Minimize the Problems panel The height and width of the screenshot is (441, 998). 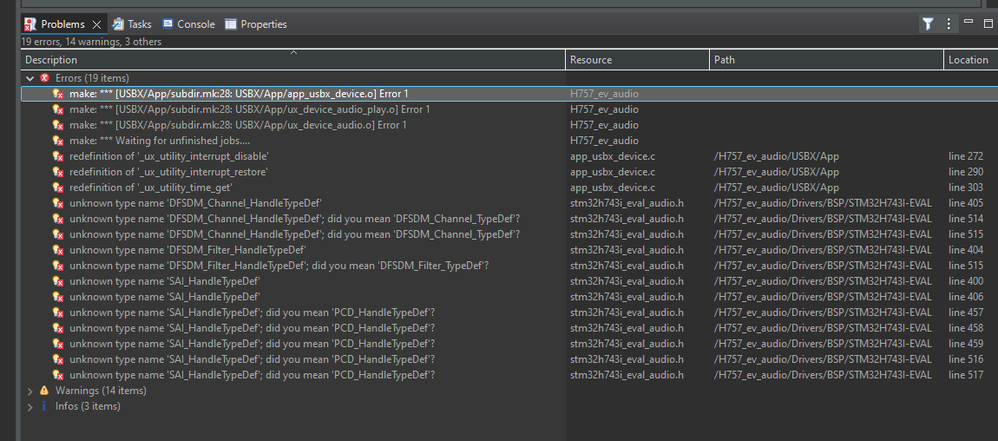(x=970, y=23)
